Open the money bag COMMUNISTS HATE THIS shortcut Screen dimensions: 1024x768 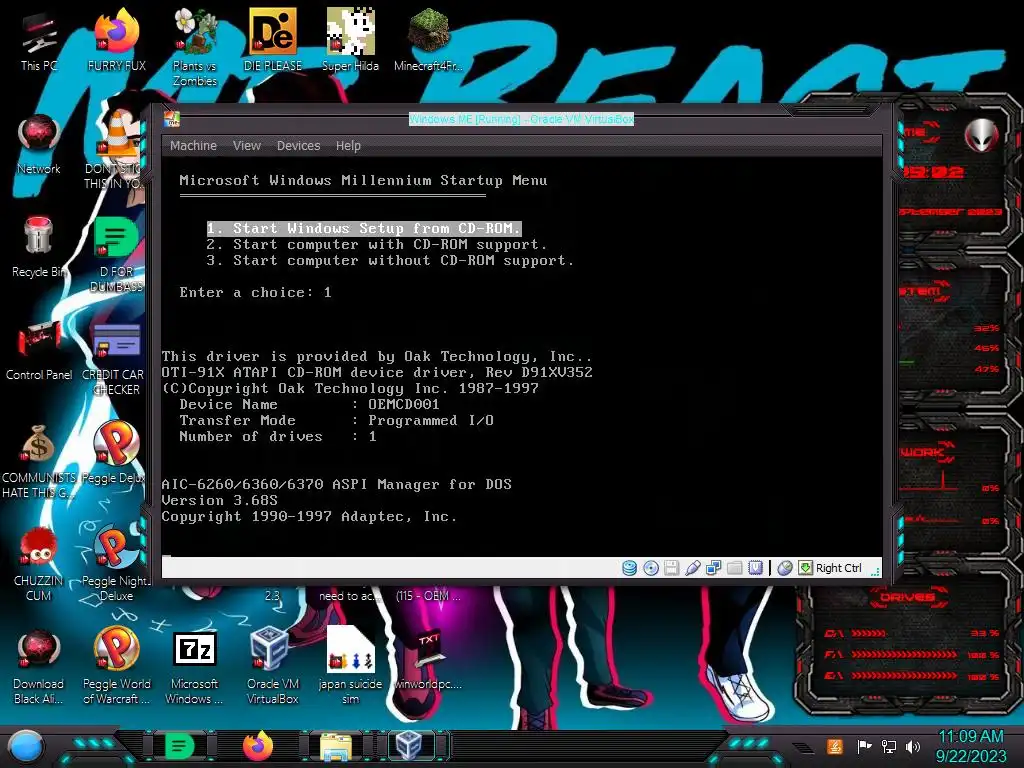tap(39, 461)
